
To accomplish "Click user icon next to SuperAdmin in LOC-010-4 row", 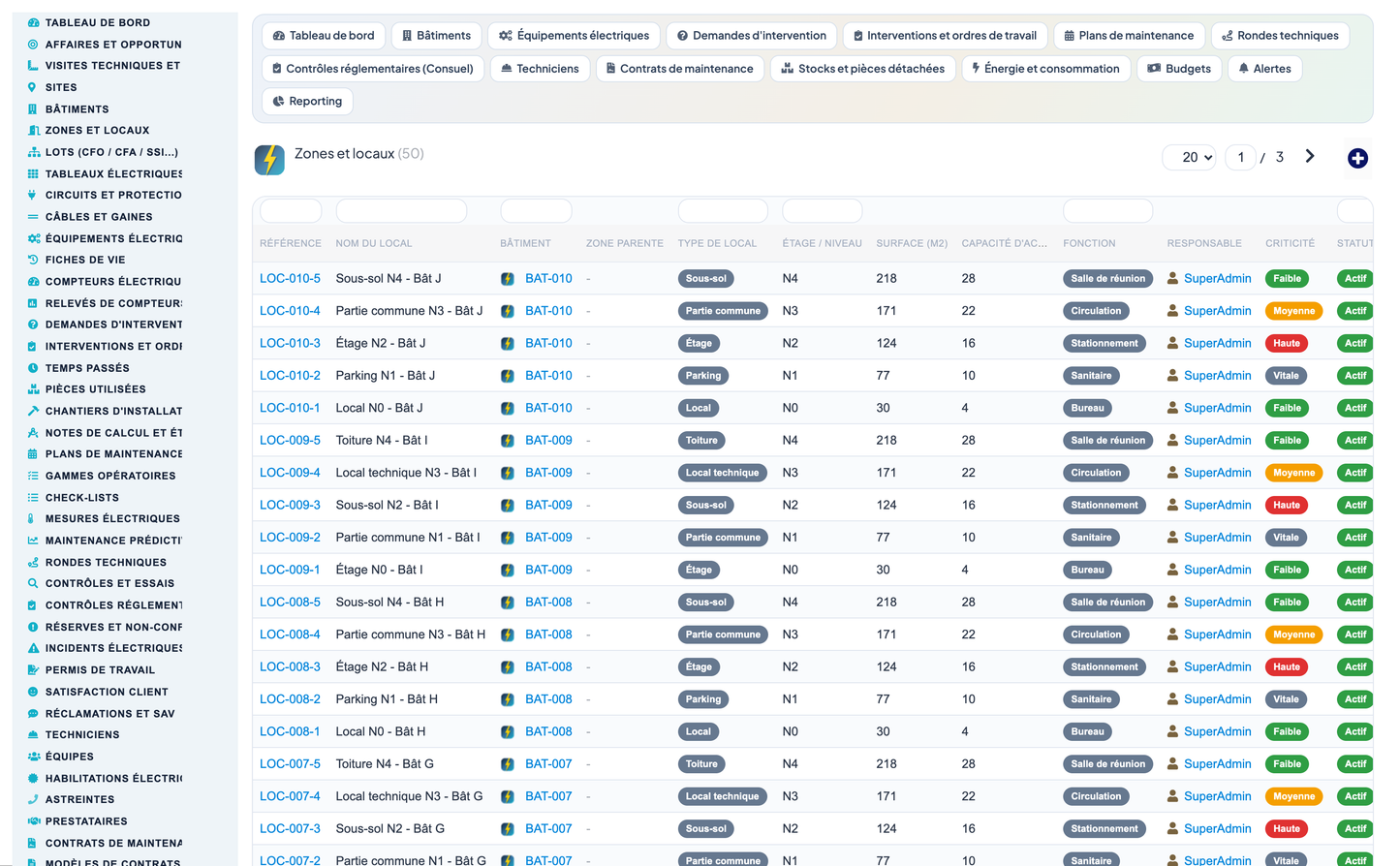I will tap(1172, 311).
